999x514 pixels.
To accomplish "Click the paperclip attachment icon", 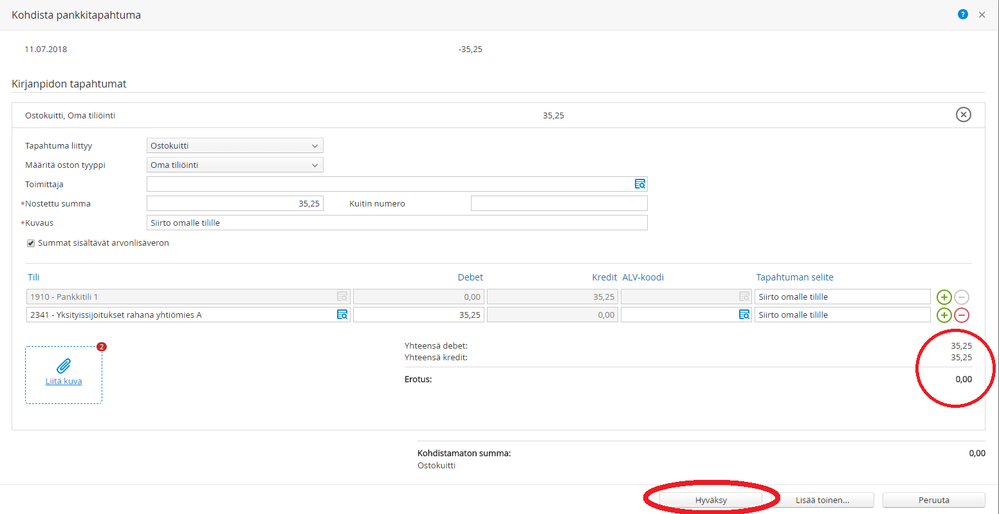I will pyautogui.click(x=64, y=366).
